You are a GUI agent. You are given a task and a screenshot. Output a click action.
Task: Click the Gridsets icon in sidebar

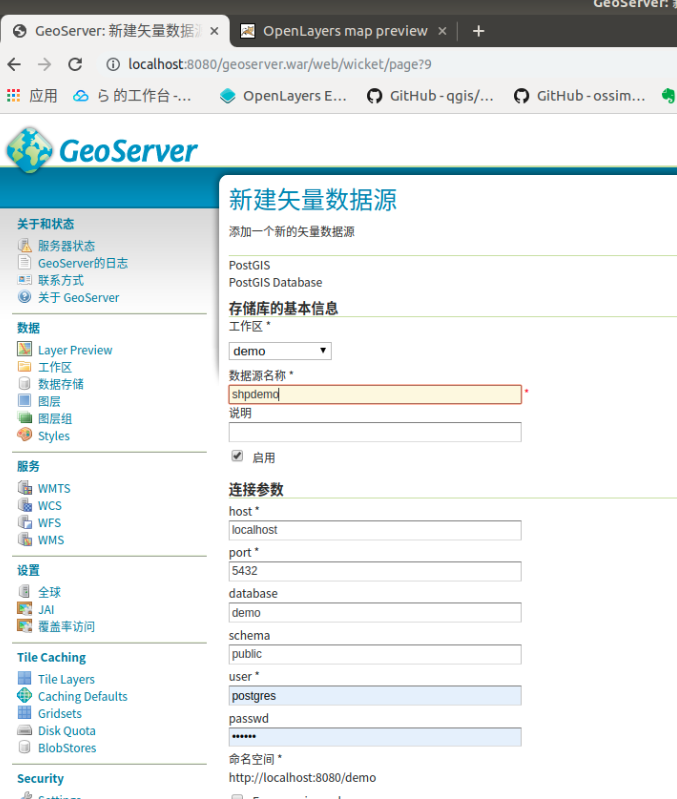point(25,713)
